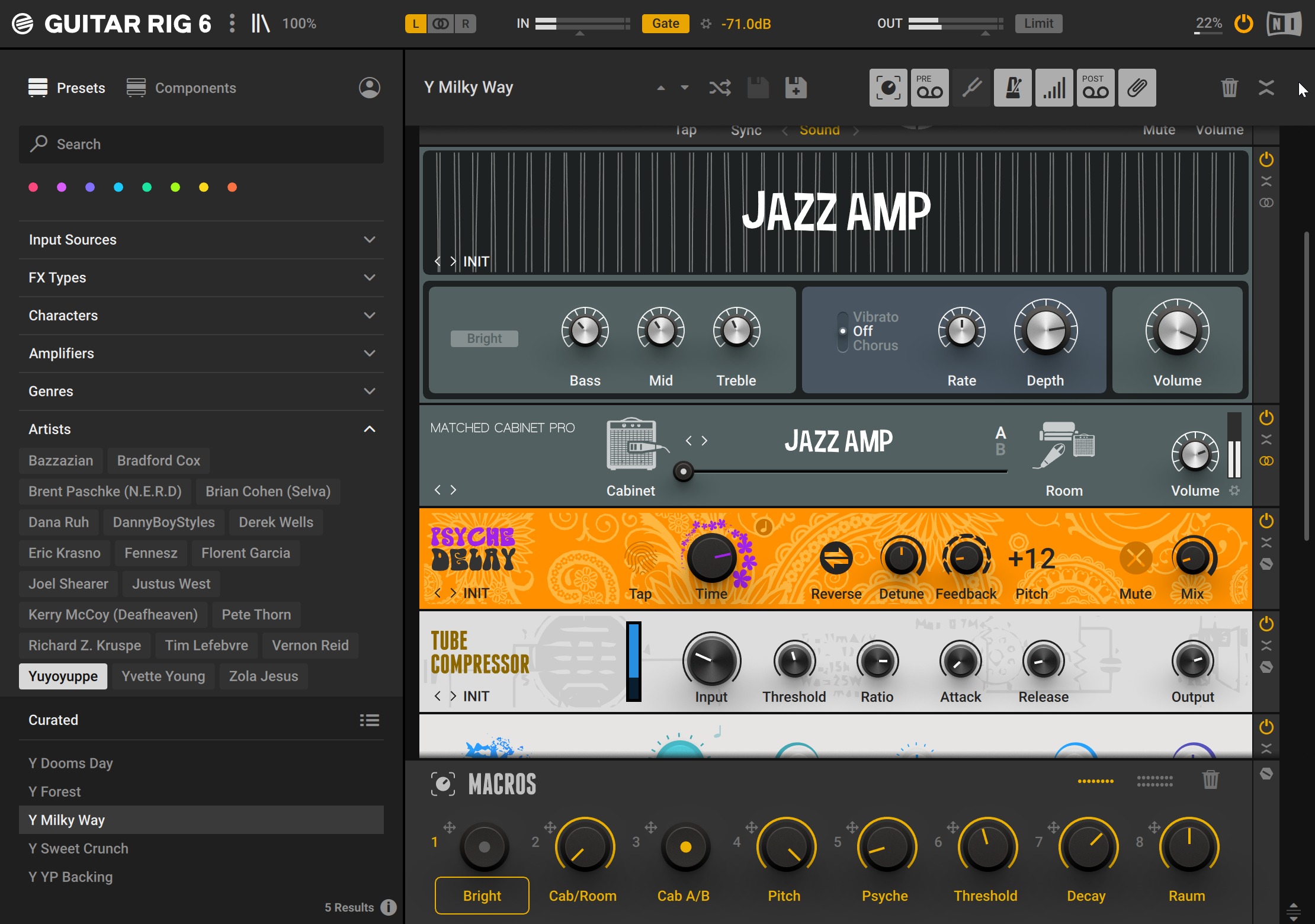Expand the Input Sources section

tap(201, 240)
